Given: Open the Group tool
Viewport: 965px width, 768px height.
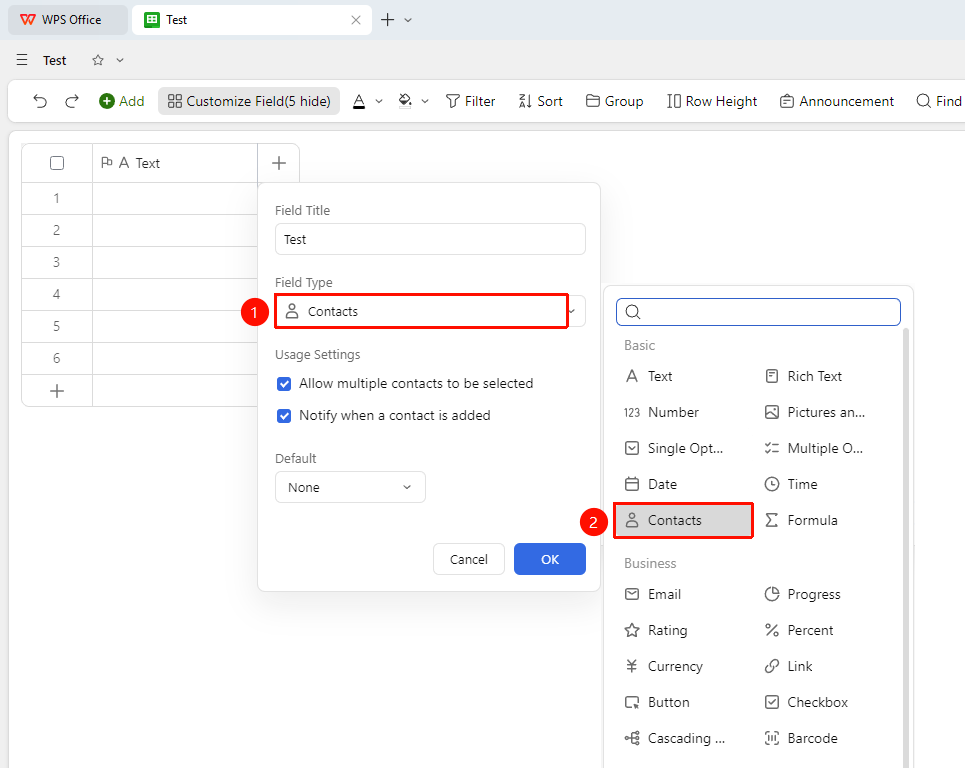Looking at the screenshot, I should (614, 101).
